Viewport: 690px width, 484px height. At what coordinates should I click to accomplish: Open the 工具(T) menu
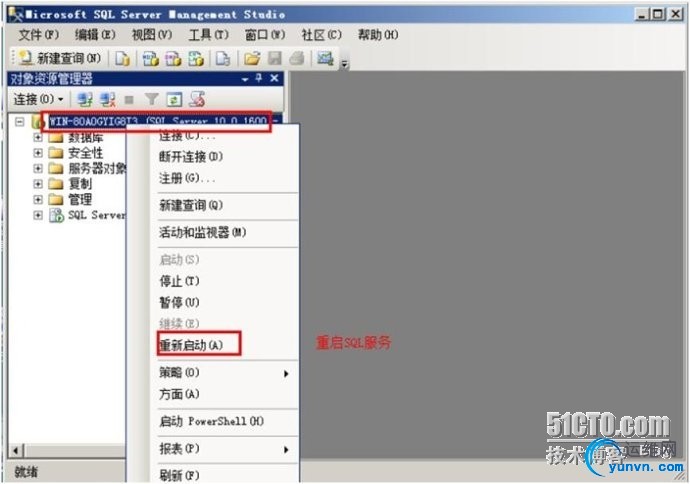pos(209,35)
